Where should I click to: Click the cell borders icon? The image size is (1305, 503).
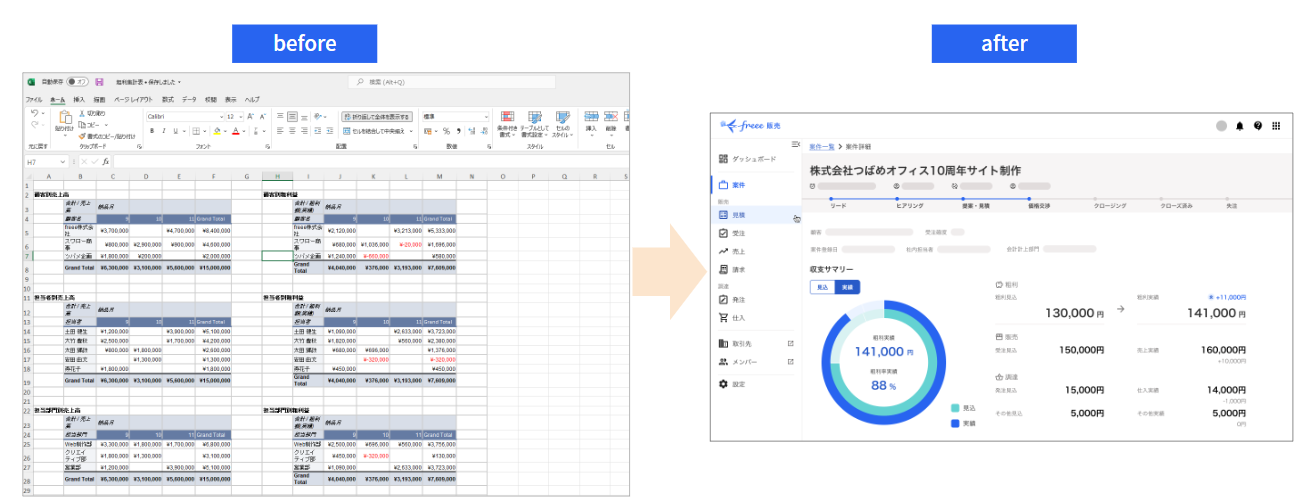point(196,131)
